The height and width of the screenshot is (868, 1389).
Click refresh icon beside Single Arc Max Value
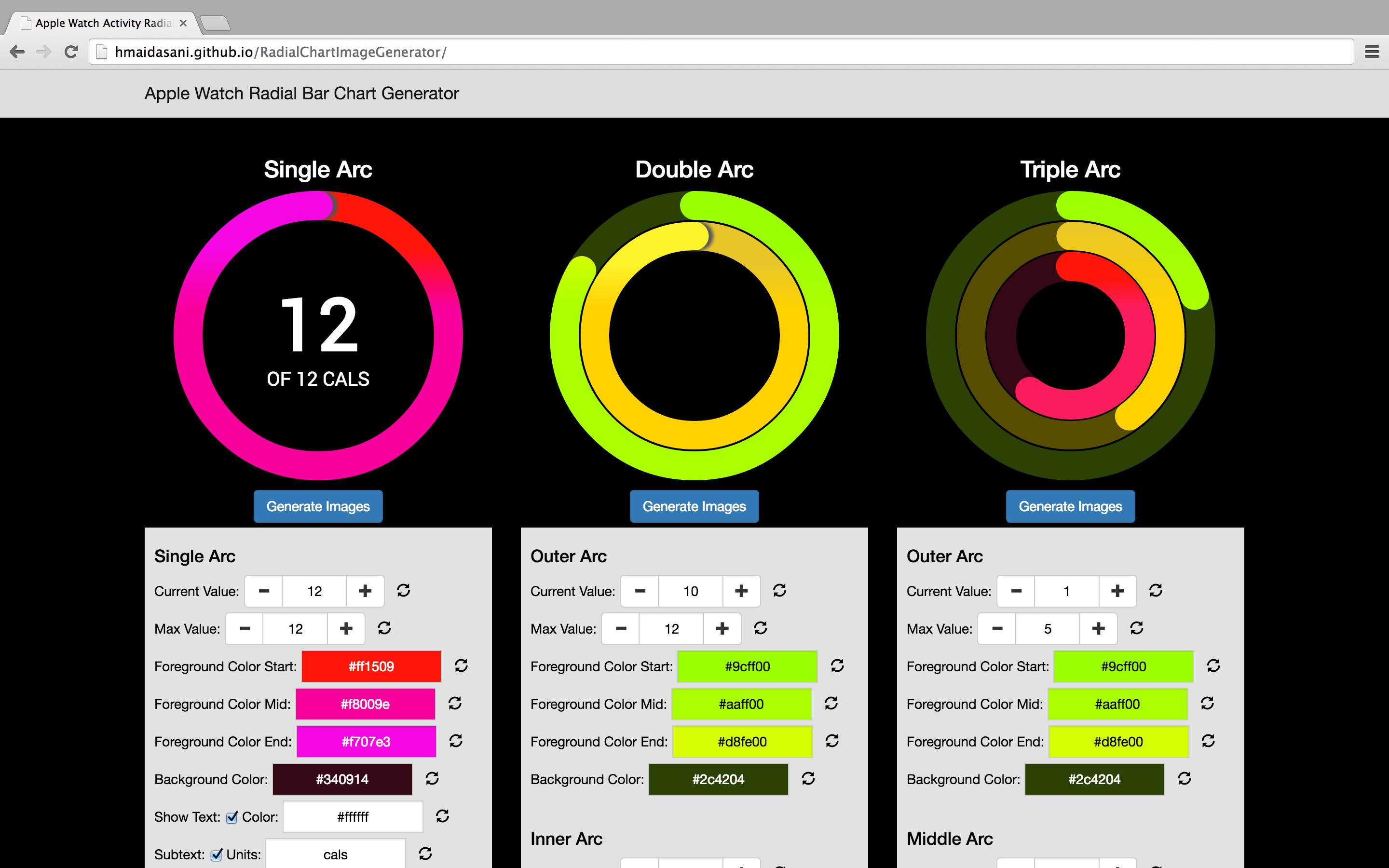pos(384,628)
